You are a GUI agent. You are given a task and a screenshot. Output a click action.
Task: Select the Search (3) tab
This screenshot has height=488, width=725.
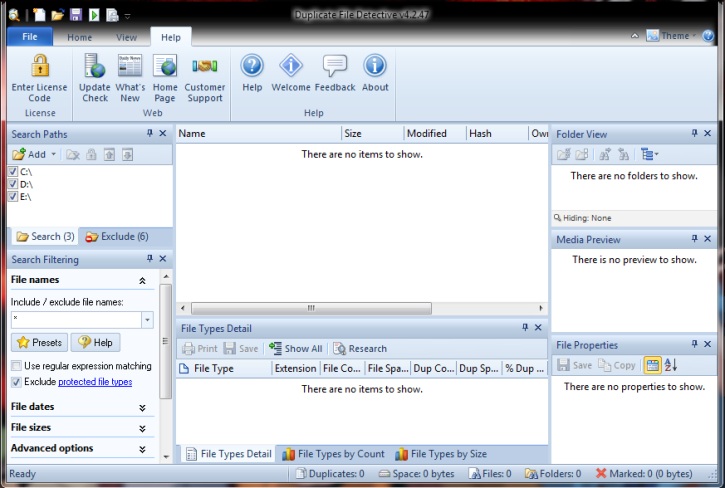(45, 236)
